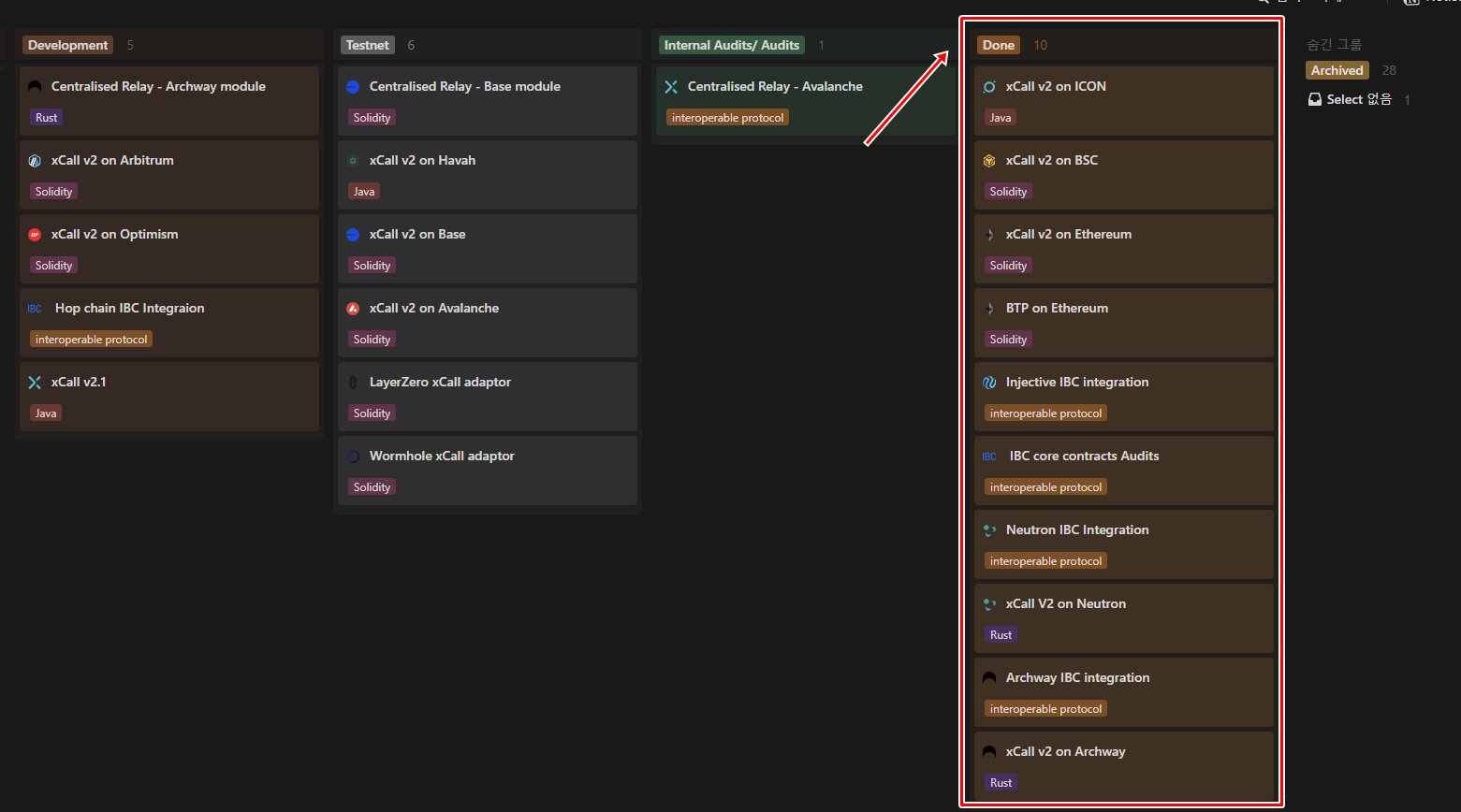This screenshot has width=1461, height=812.
Task: Click the 숨긴 그룹 hidden groups label
Action: [x=1334, y=45]
